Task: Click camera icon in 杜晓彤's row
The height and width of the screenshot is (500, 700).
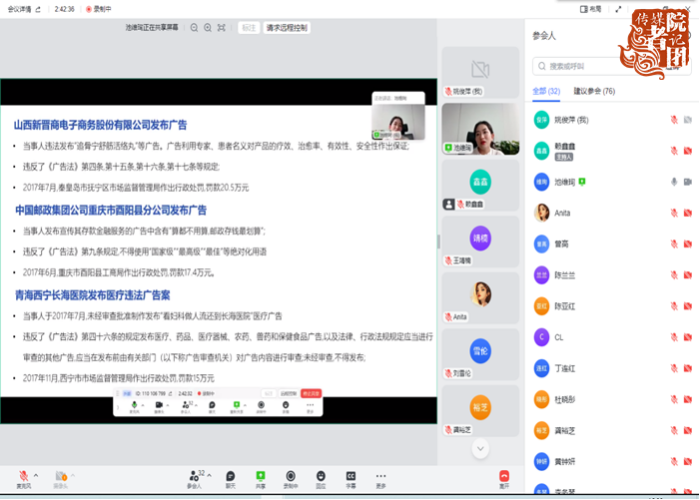Action: [688, 400]
